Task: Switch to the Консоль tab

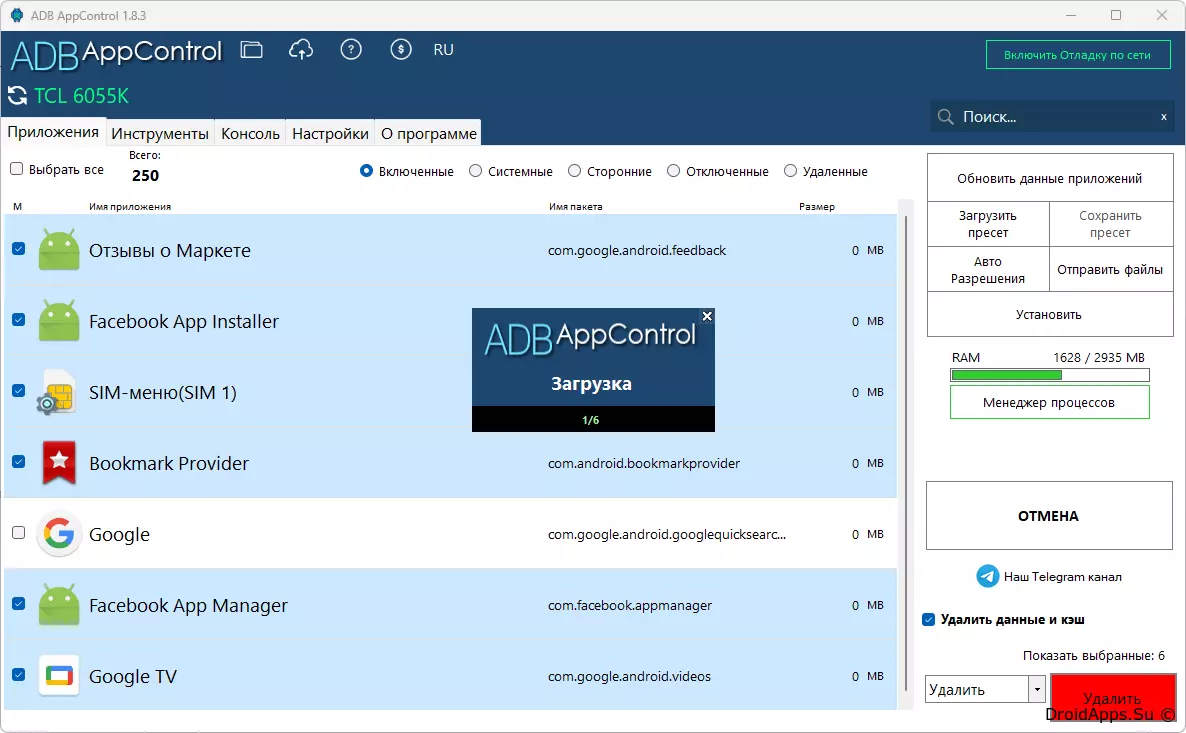Action: click(x=250, y=134)
